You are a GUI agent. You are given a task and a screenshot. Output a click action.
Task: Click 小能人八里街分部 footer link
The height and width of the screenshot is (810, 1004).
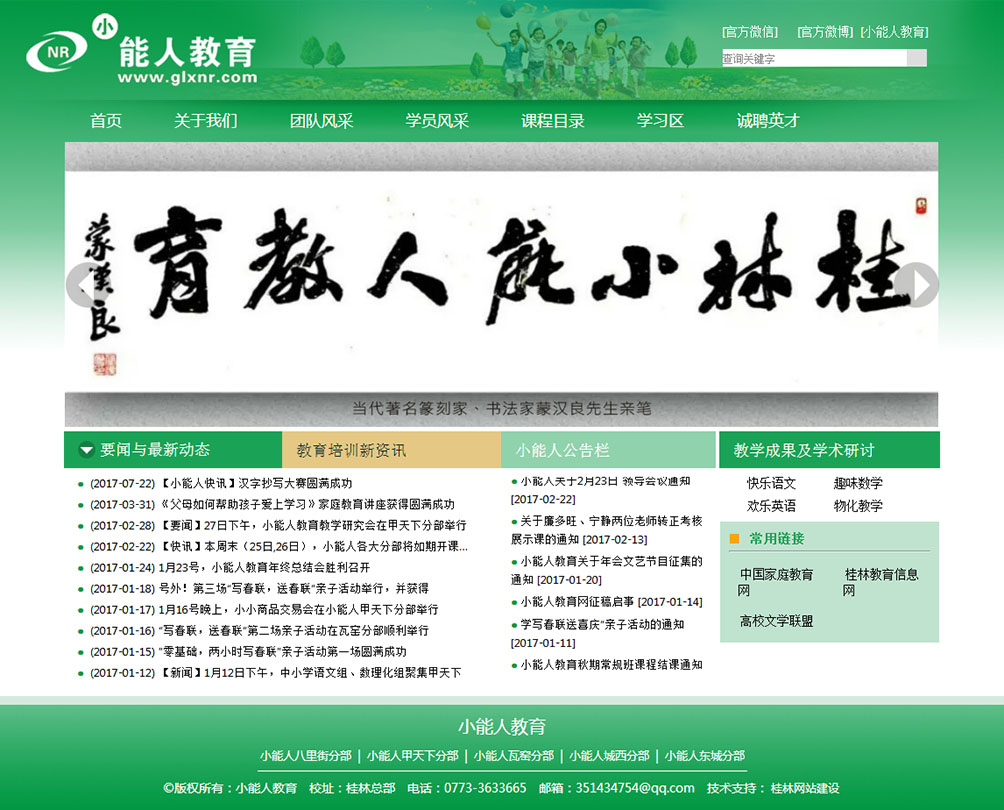306,756
